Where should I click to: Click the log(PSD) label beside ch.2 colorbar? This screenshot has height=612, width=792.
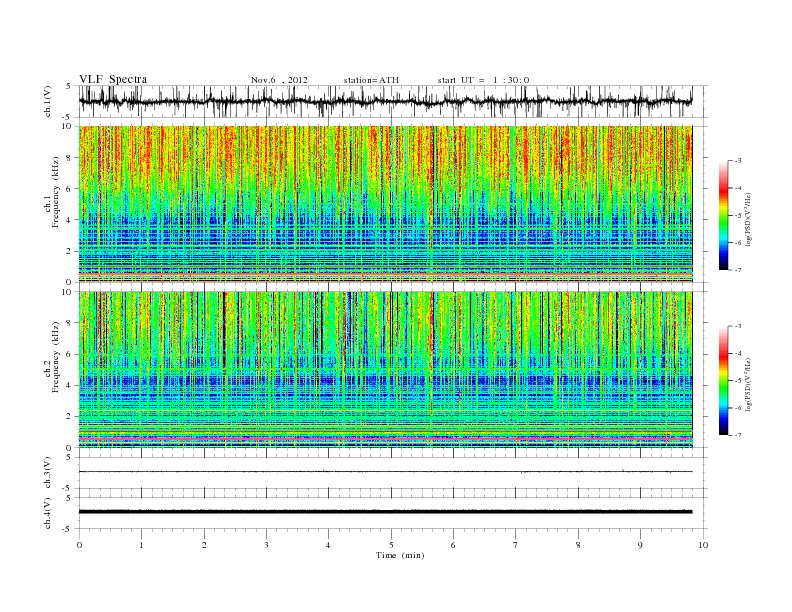point(749,385)
